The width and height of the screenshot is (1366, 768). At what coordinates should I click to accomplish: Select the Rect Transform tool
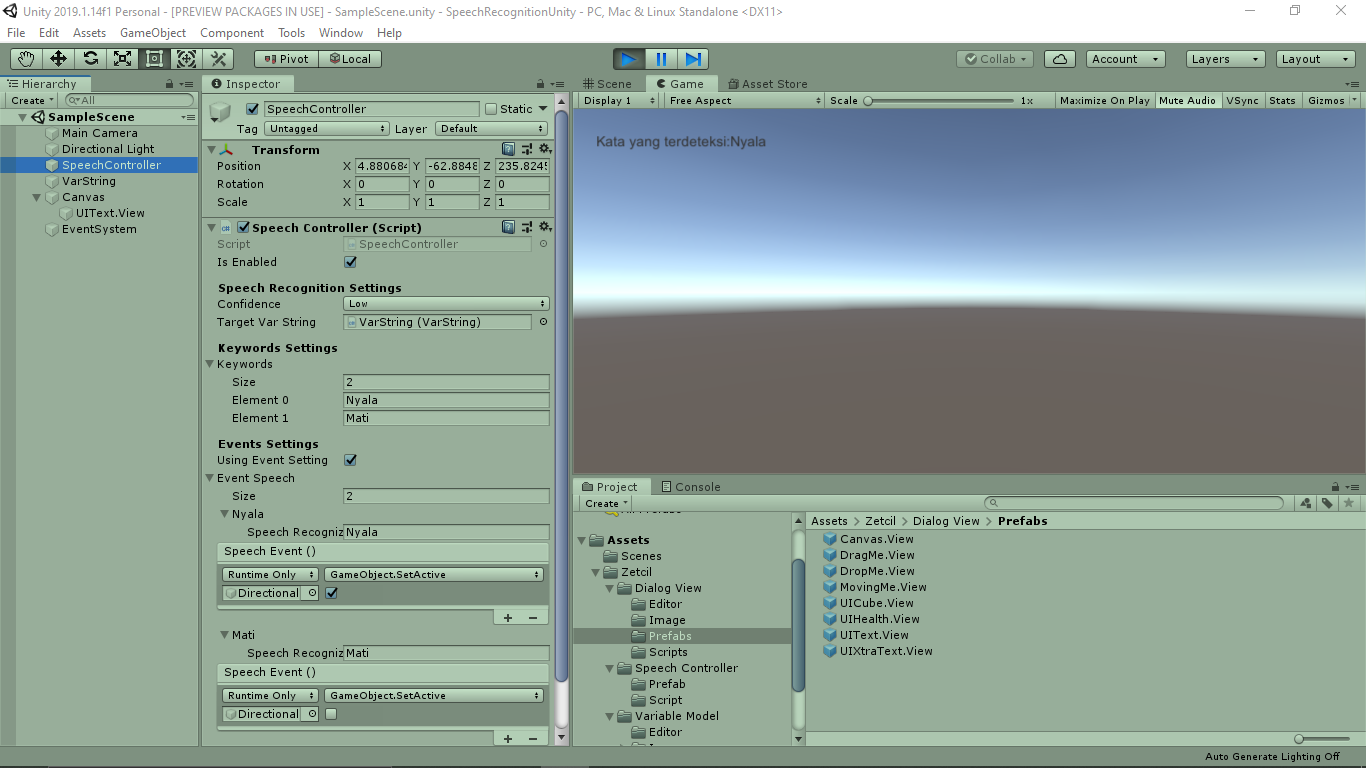[x=153, y=58]
